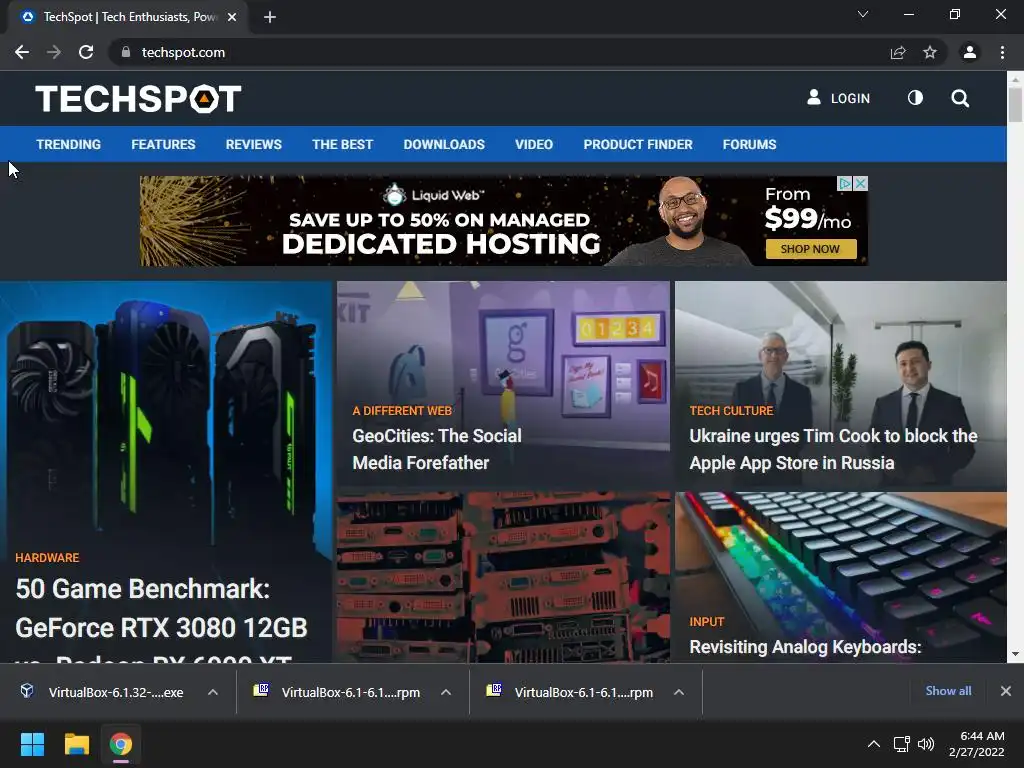Click the browser forward arrow

point(54,52)
